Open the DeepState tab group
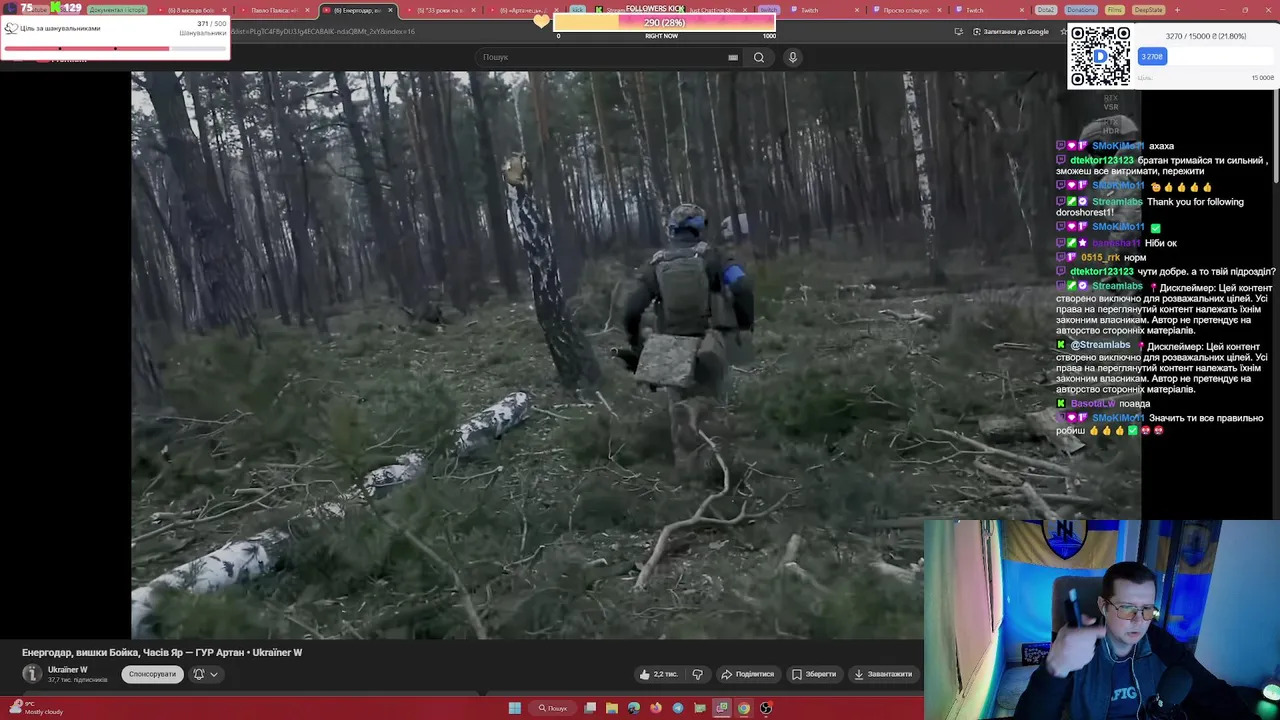 pos(1149,10)
